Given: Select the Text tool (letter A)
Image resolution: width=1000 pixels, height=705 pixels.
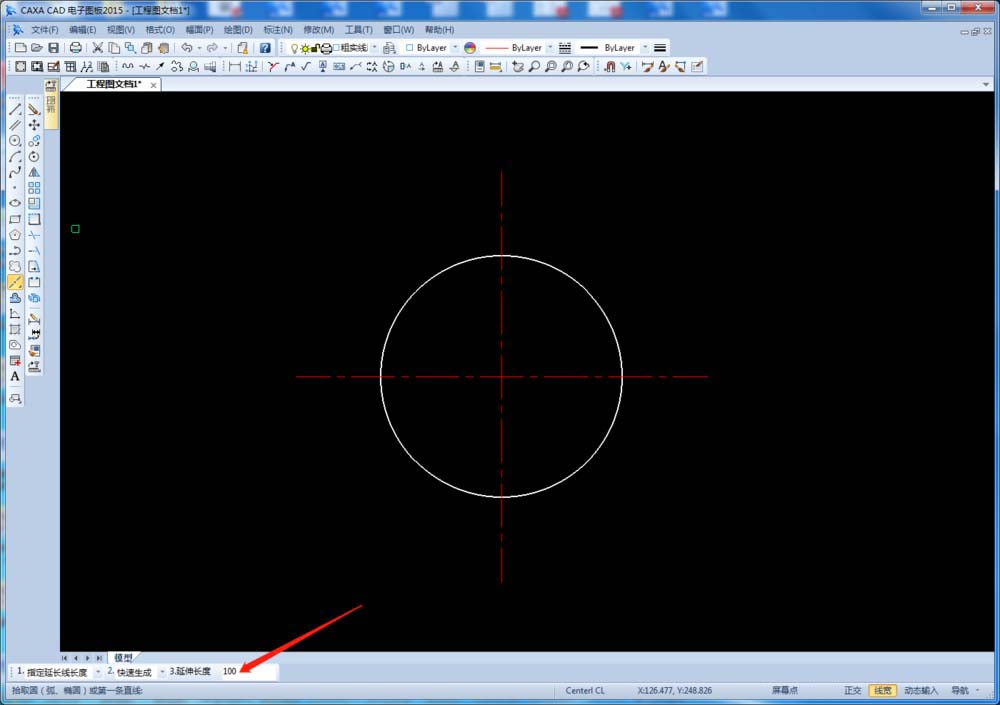Looking at the screenshot, I should (15, 376).
